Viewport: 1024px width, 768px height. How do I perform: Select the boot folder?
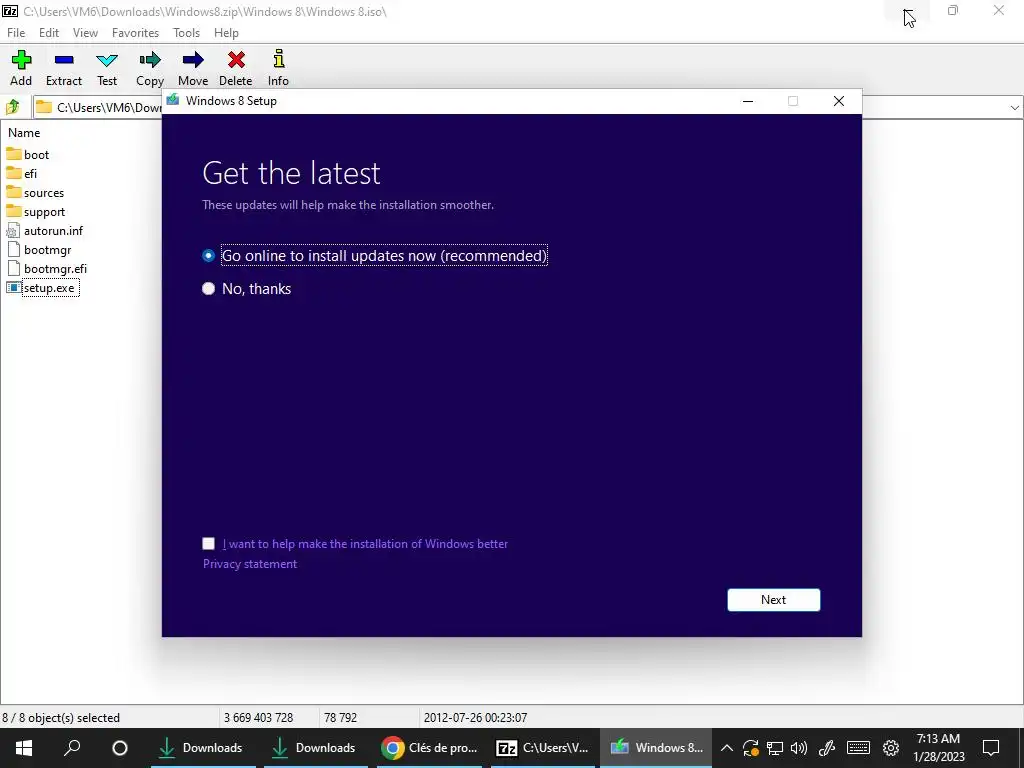pos(27,155)
